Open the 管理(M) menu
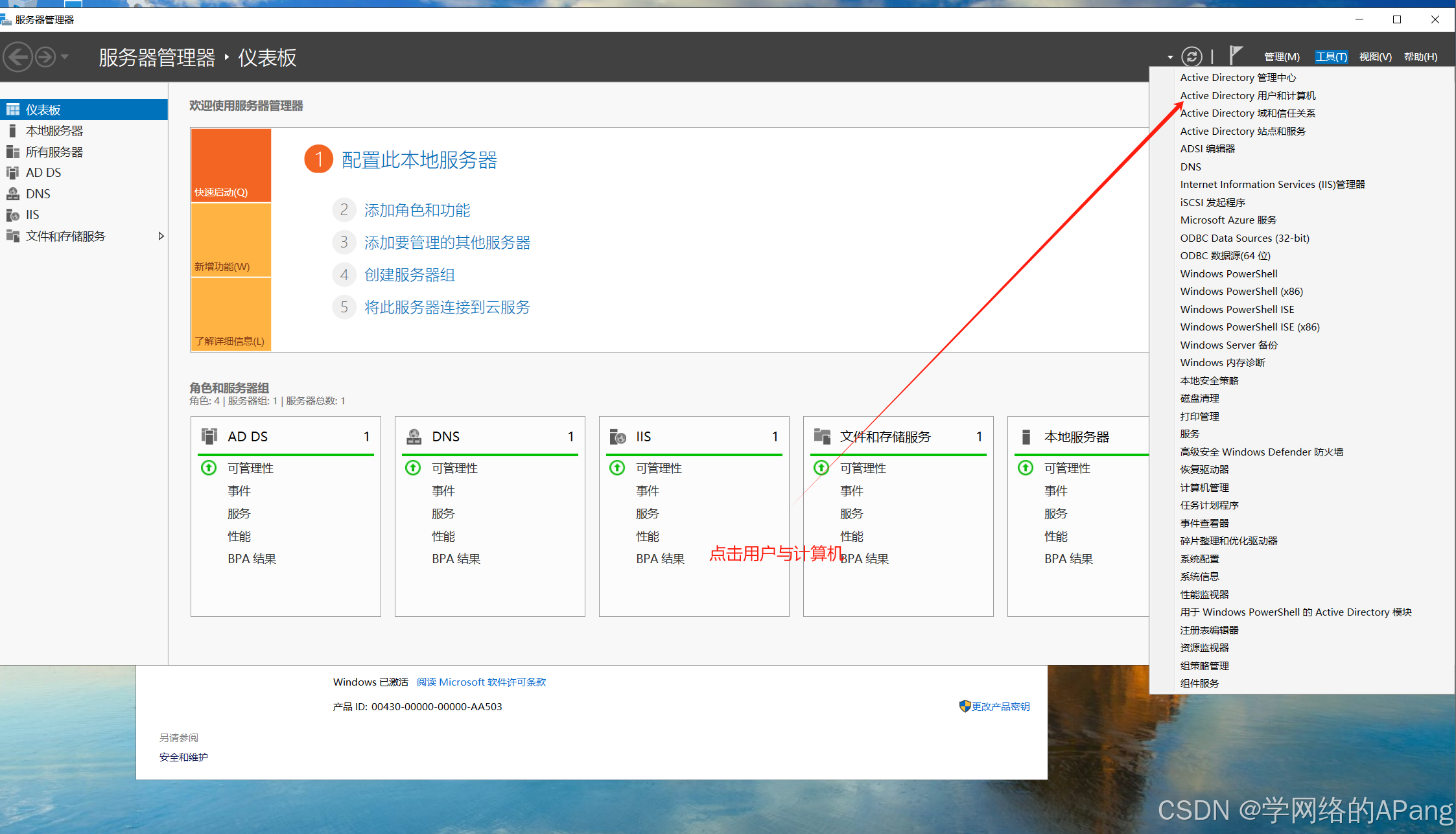The height and width of the screenshot is (834, 1456). [x=1281, y=57]
